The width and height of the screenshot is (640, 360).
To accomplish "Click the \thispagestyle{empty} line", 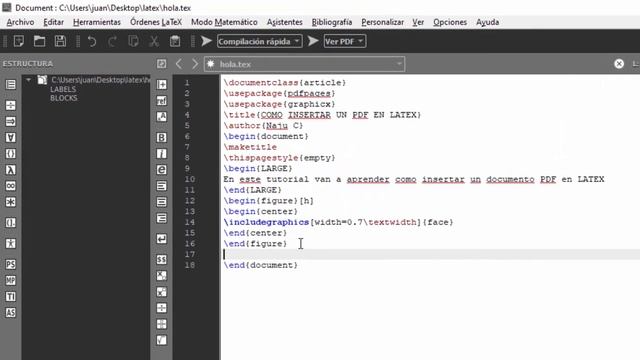I will point(279,158).
